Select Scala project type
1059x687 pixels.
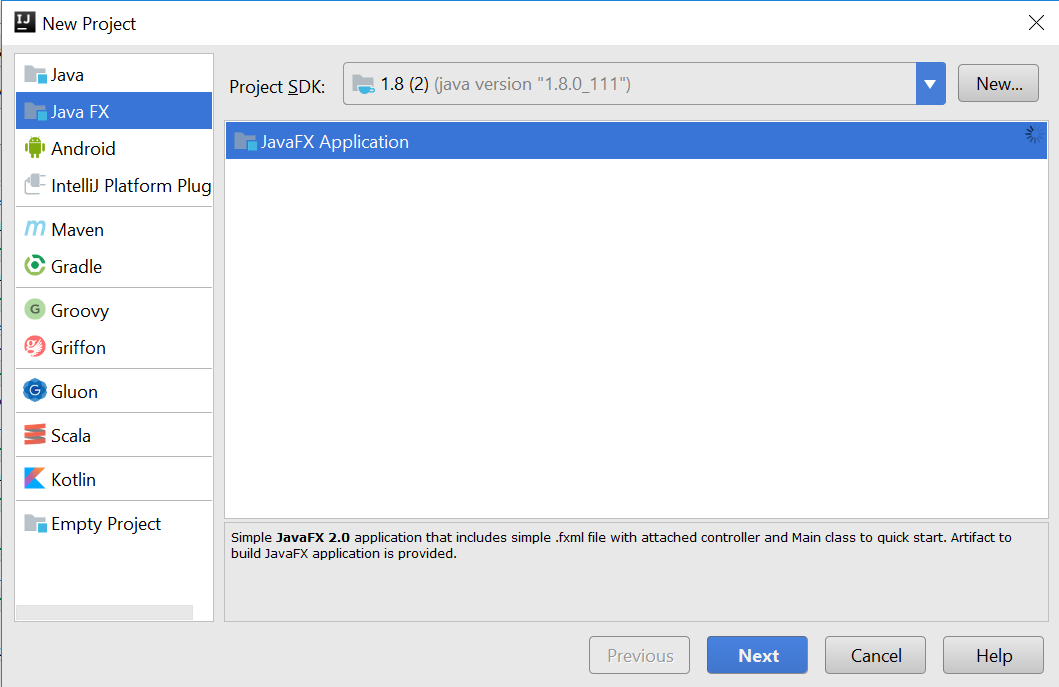pos(114,435)
